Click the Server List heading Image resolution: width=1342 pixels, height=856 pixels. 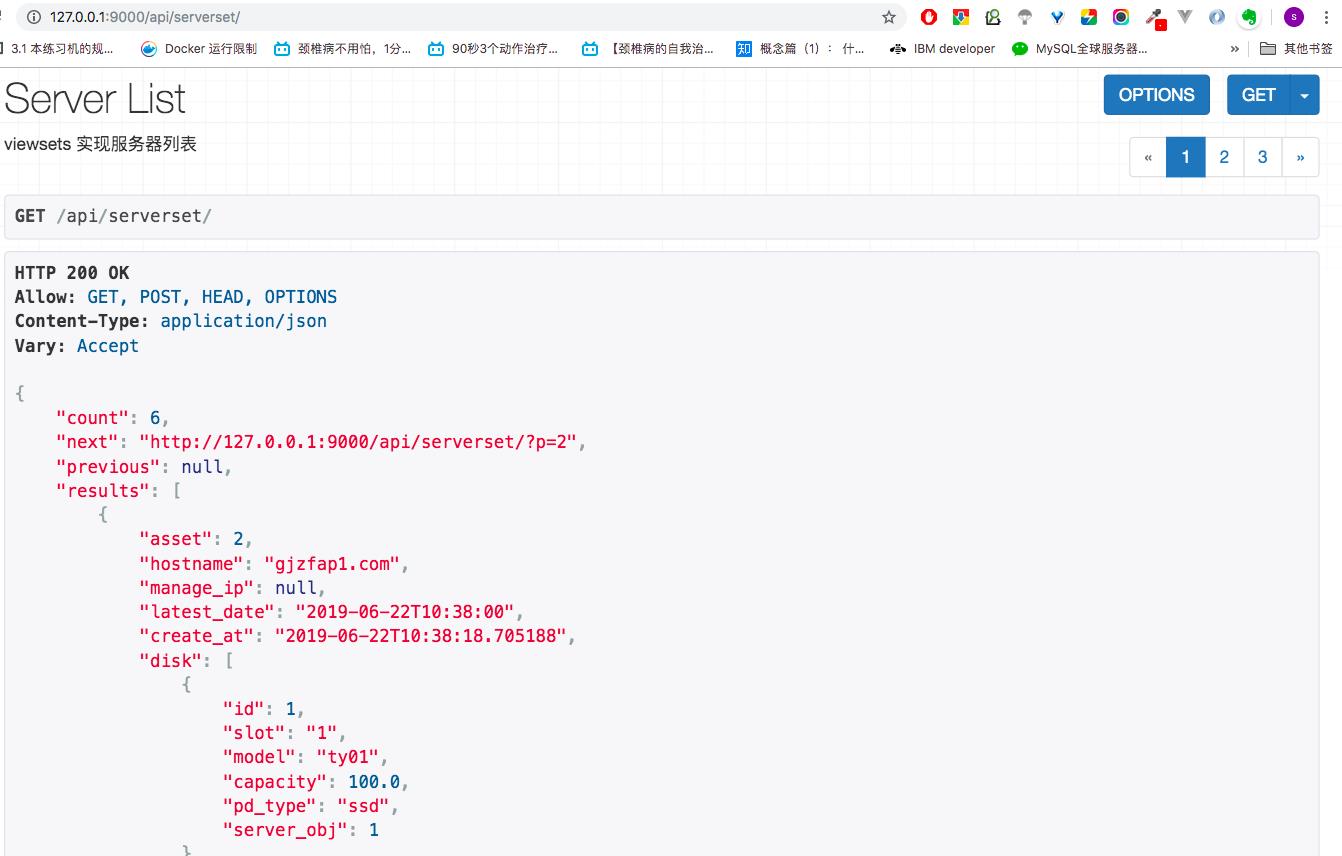click(95, 98)
